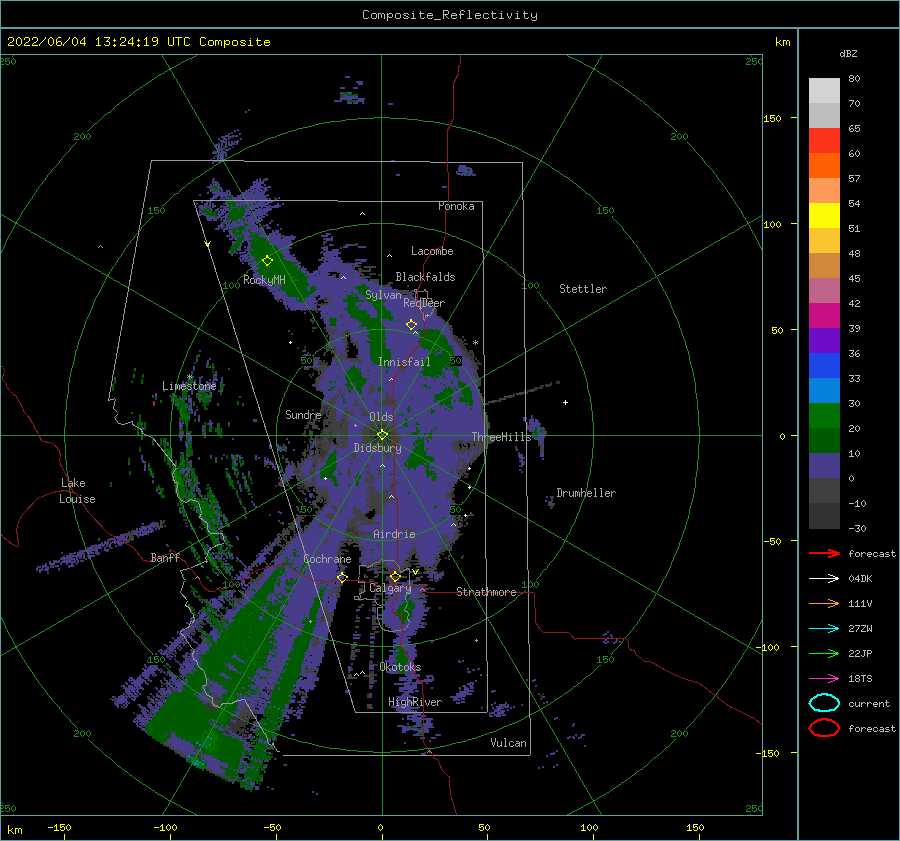Click the white 04DK arrow symbol

[x=824, y=578]
